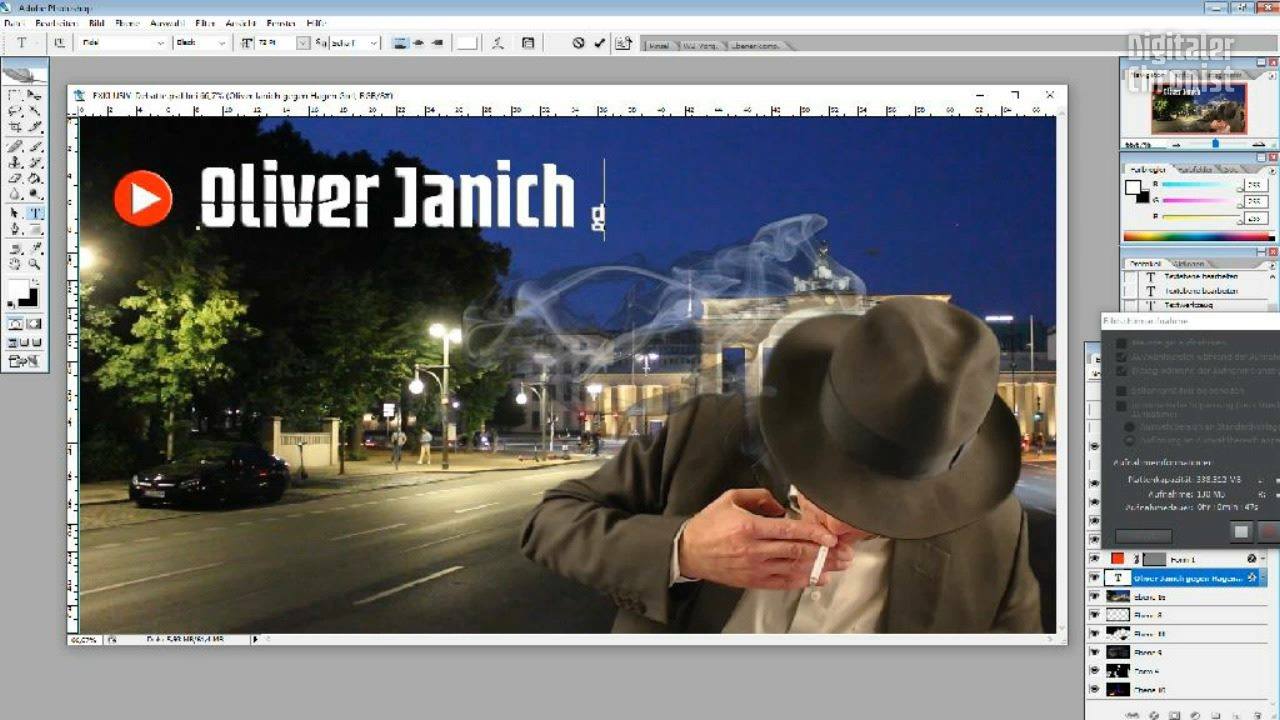Hide the Oliver Janich text layer
This screenshot has height=720, width=1280.
[1094, 578]
